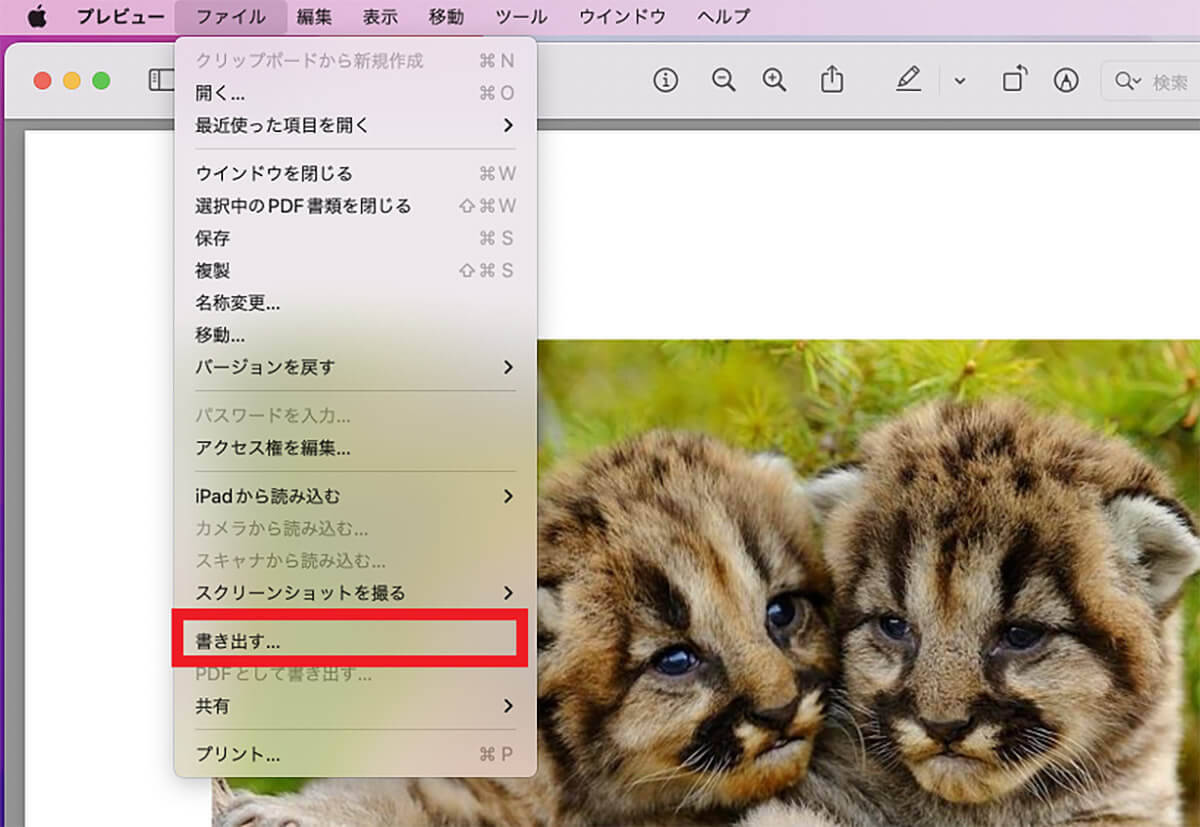1200x827 pixels.
Task: Click the zoom out magnifier icon
Action: click(x=723, y=81)
